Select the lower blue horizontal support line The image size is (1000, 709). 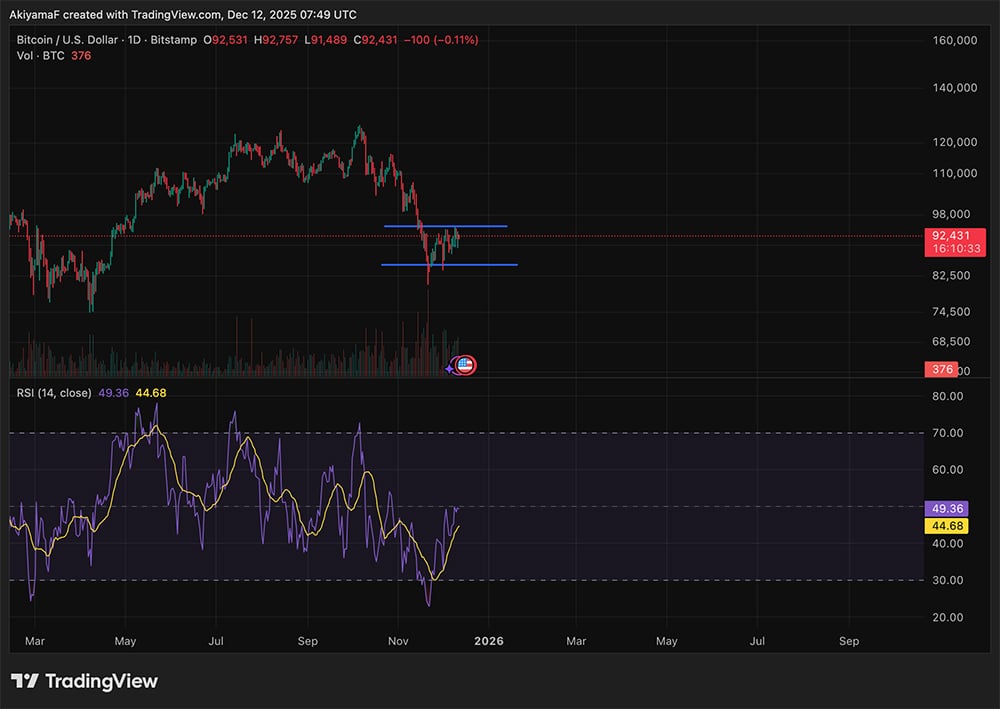tap(449, 265)
